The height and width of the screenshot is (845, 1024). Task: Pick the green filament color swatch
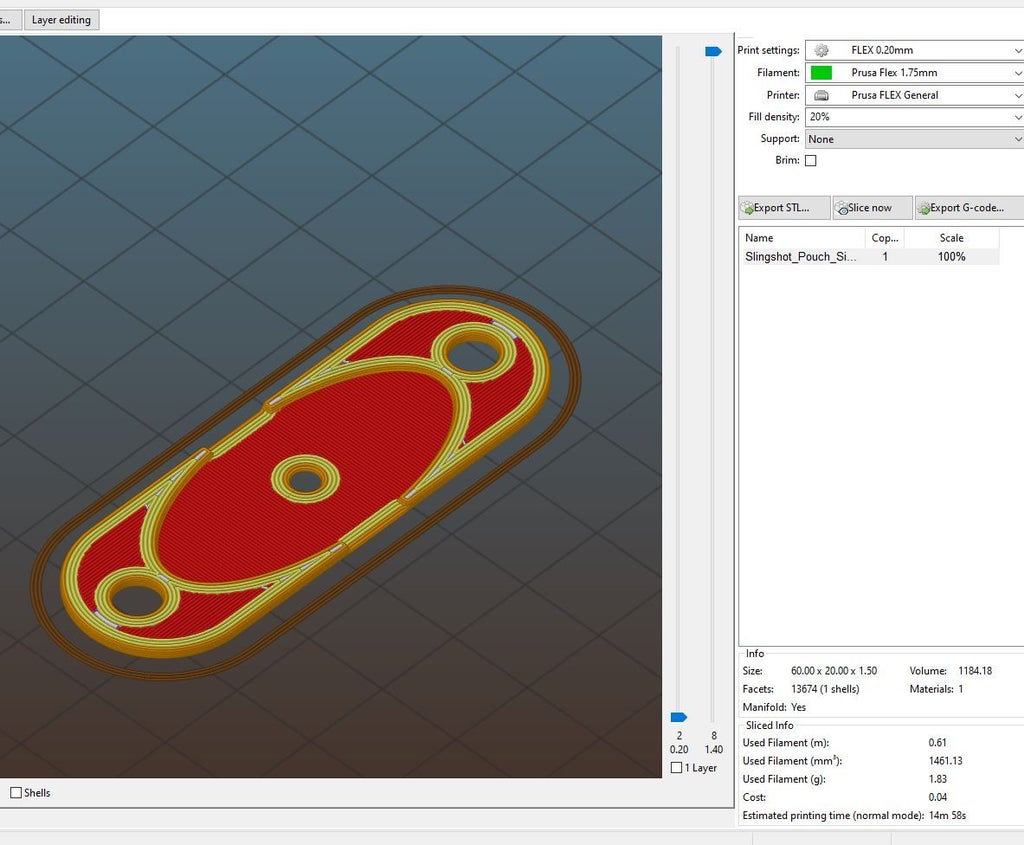tap(821, 73)
